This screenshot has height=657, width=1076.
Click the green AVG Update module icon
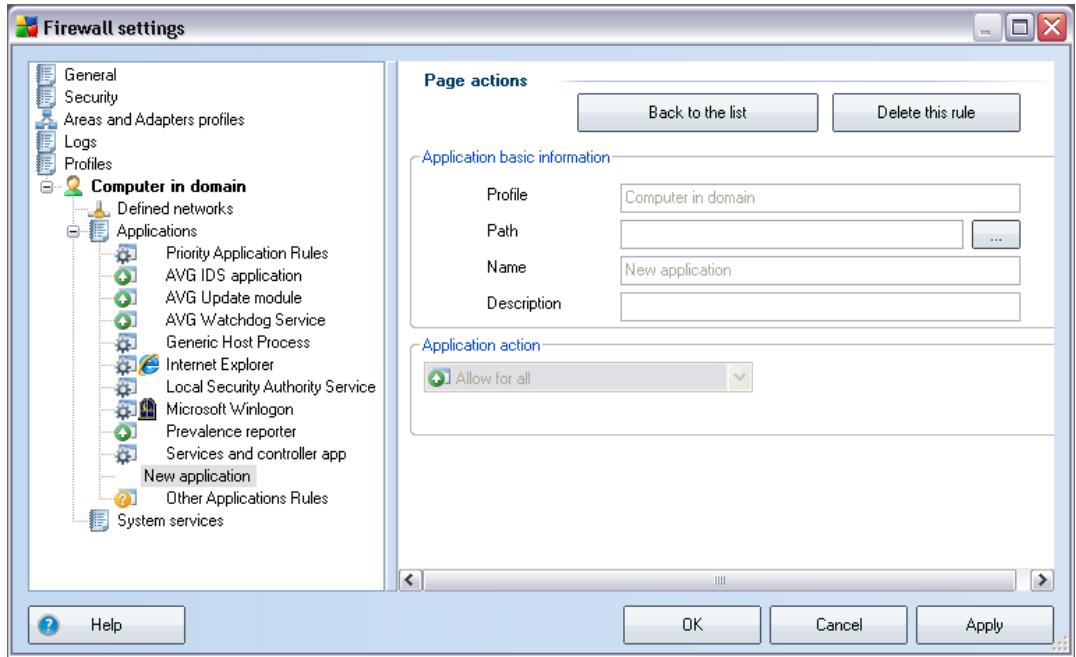click(125, 298)
